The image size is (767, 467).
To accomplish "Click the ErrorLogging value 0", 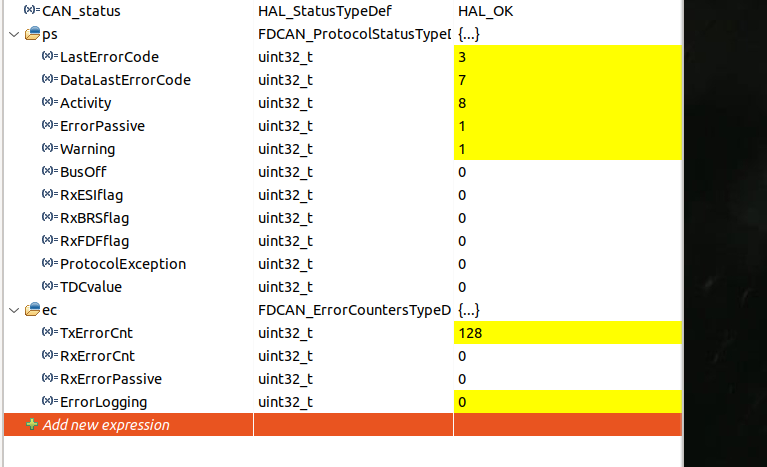I will pyautogui.click(x=567, y=402).
